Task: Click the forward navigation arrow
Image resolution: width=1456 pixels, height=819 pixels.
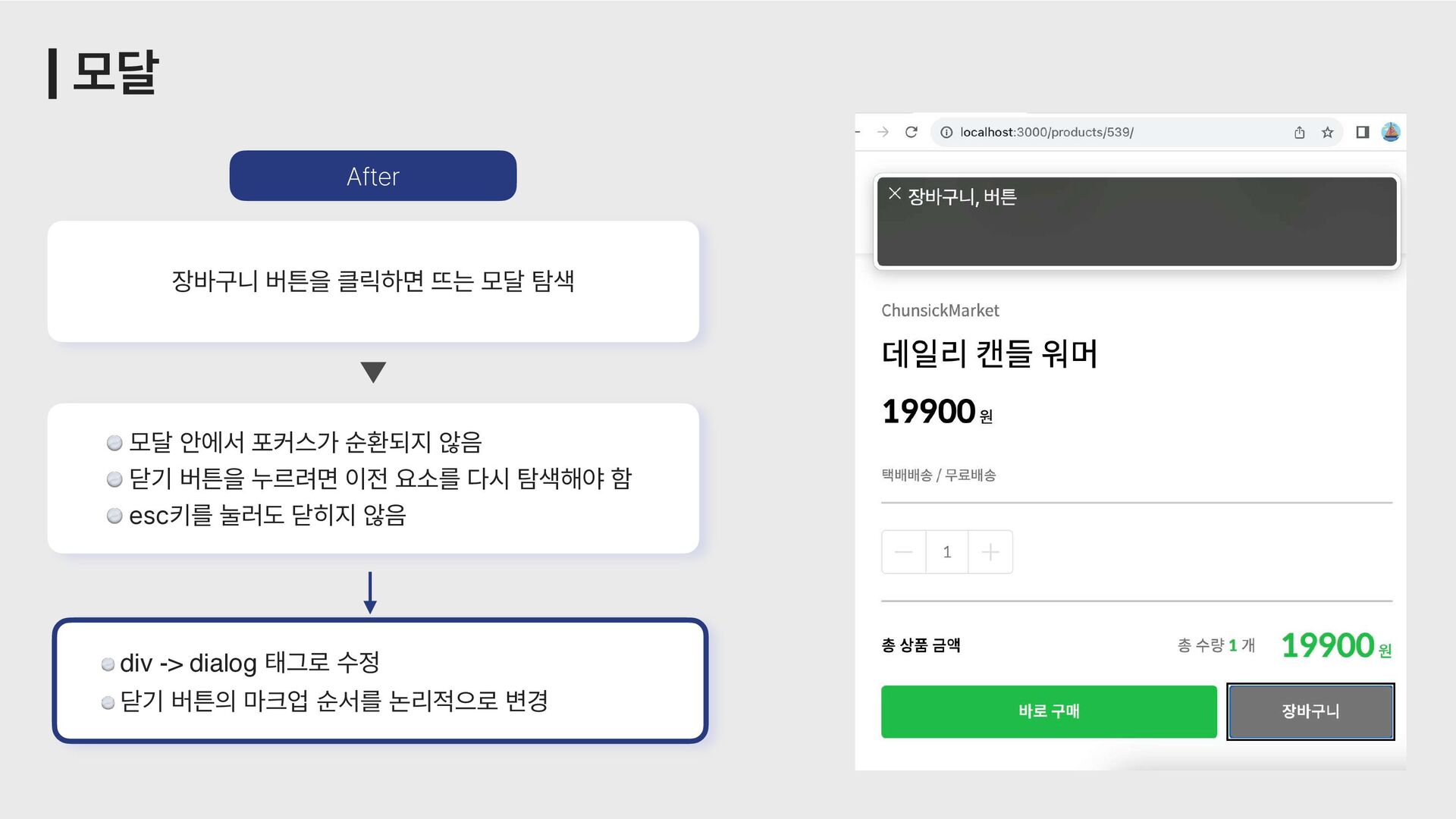Action: tap(883, 132)
